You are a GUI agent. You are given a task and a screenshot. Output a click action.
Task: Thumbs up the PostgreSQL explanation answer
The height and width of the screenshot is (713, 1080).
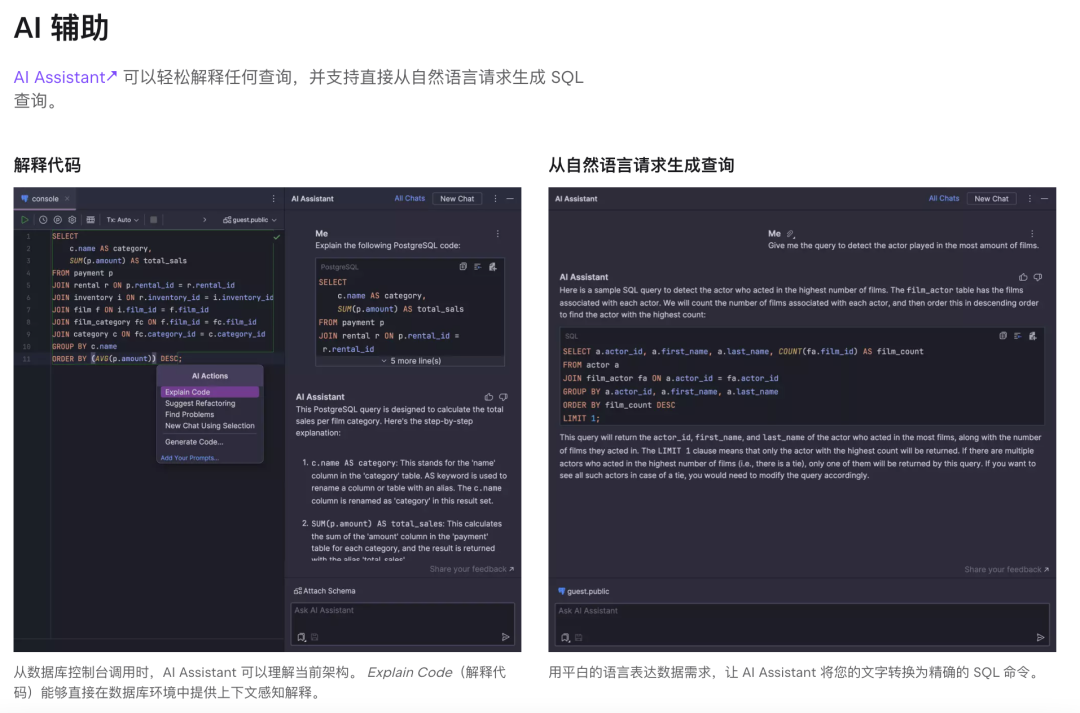pyautogui.click(x=488, y=397)
